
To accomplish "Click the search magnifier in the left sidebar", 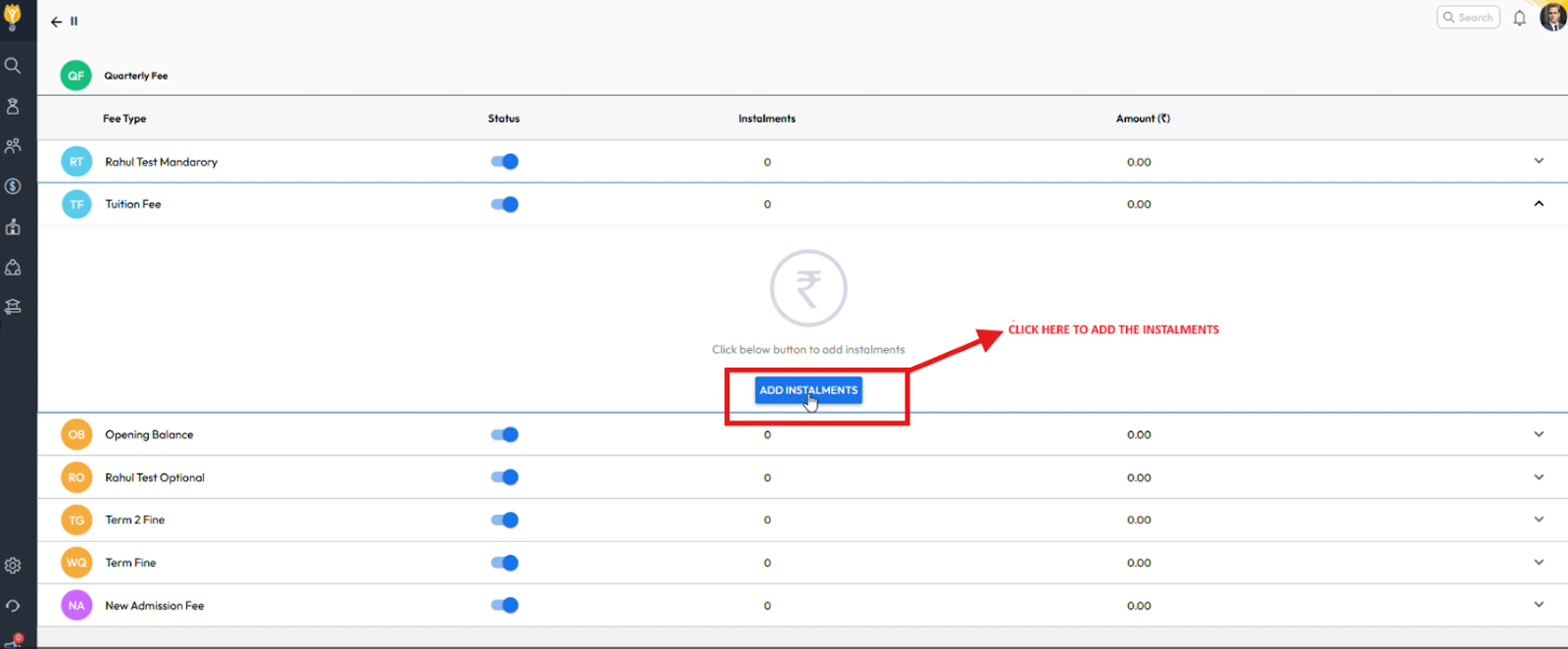I will 13,66.
